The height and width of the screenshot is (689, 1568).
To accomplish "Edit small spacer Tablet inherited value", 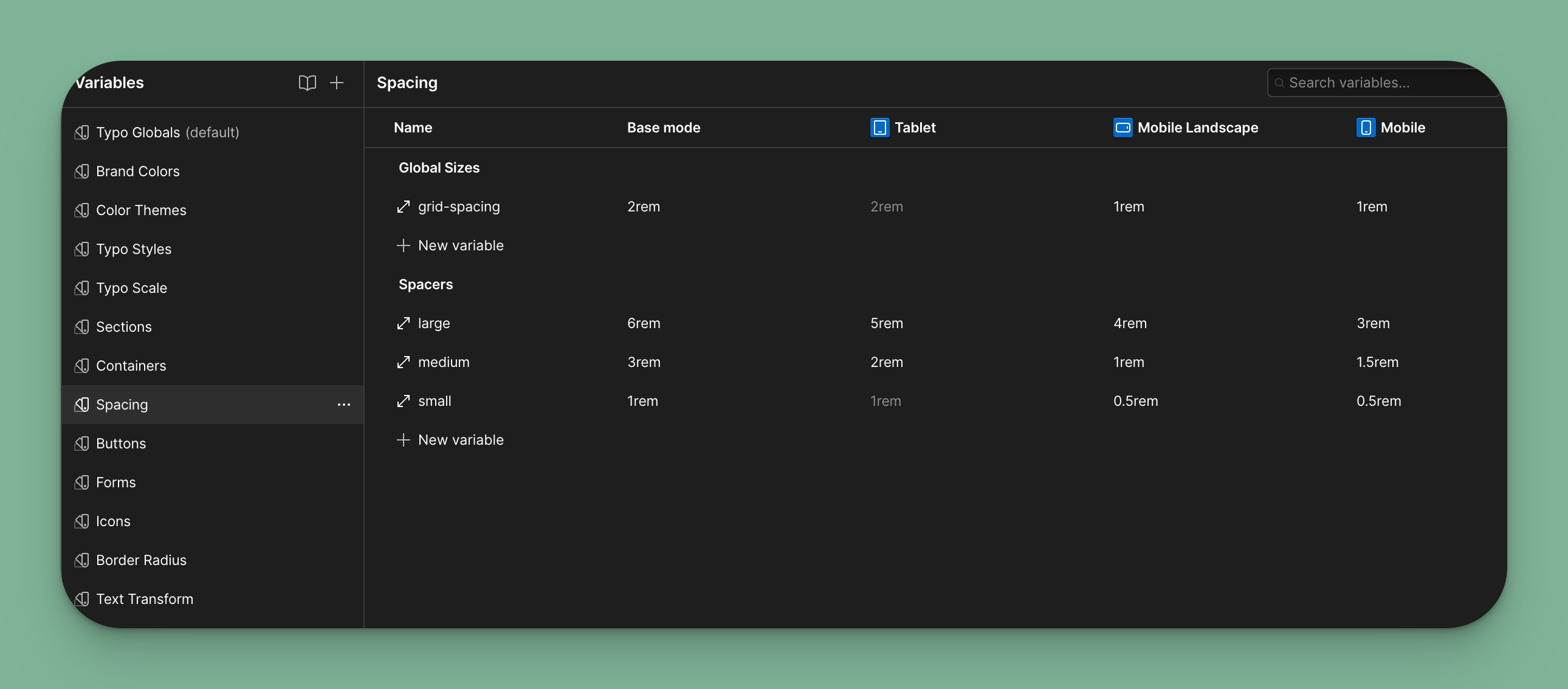I will [885, 401].
